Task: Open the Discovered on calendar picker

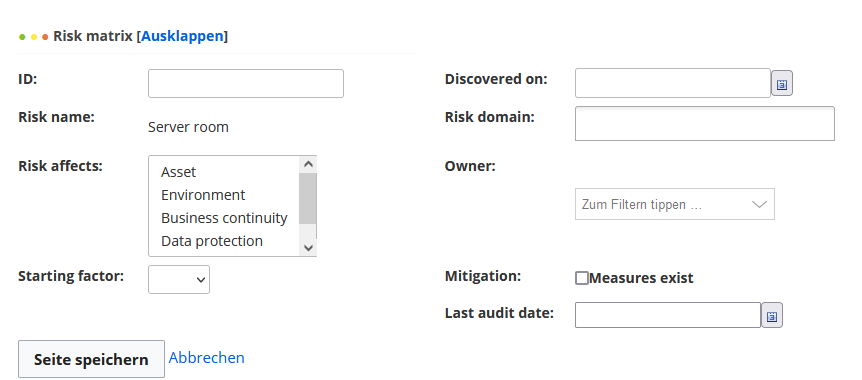Action: coord(782,84)
